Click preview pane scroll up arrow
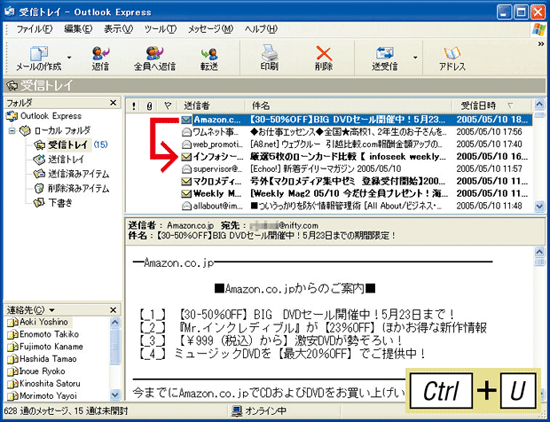Viewport: 550px width, 422px height. click(x=539, y=252)
